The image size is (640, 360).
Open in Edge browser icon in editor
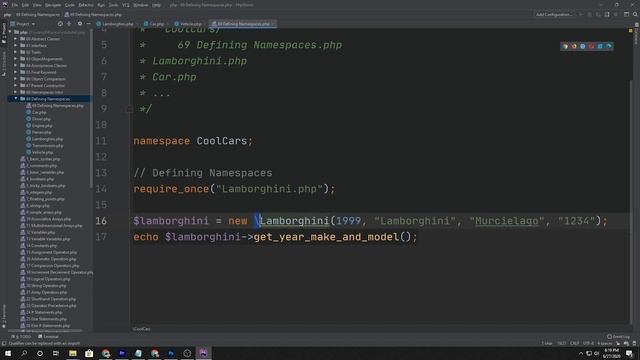coord(609,46)
